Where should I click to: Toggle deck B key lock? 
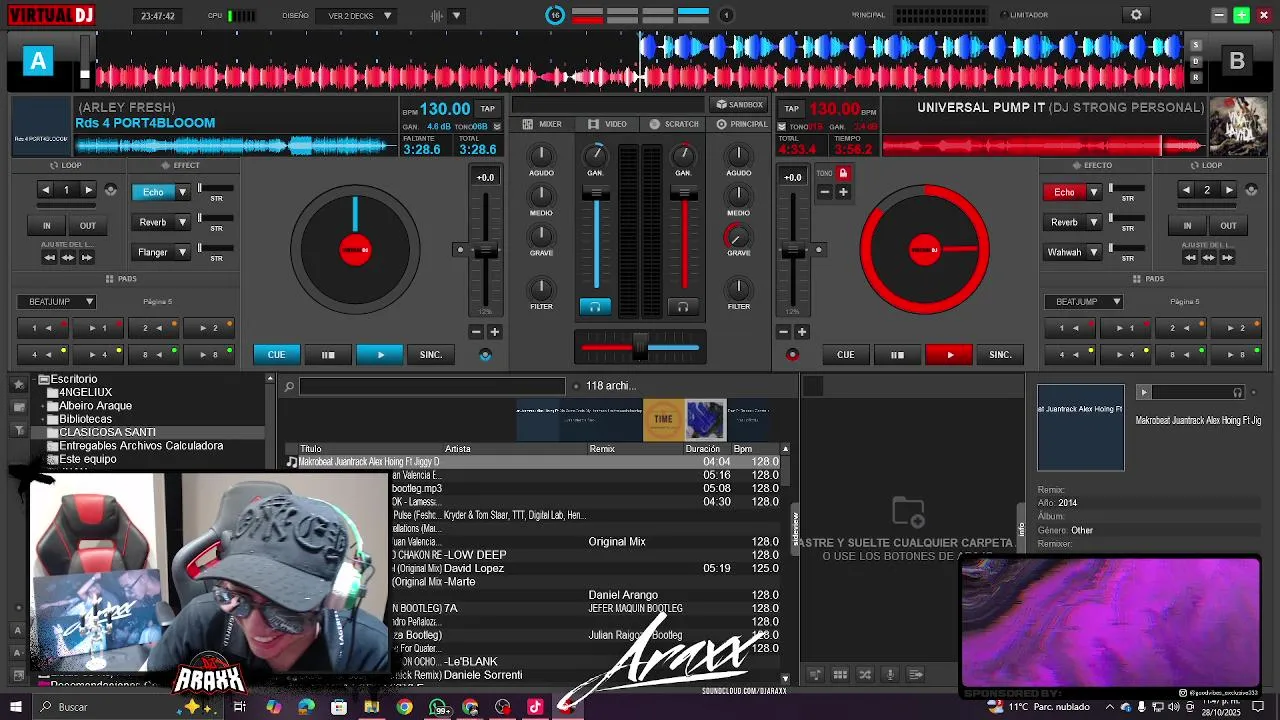pos(843,173)
